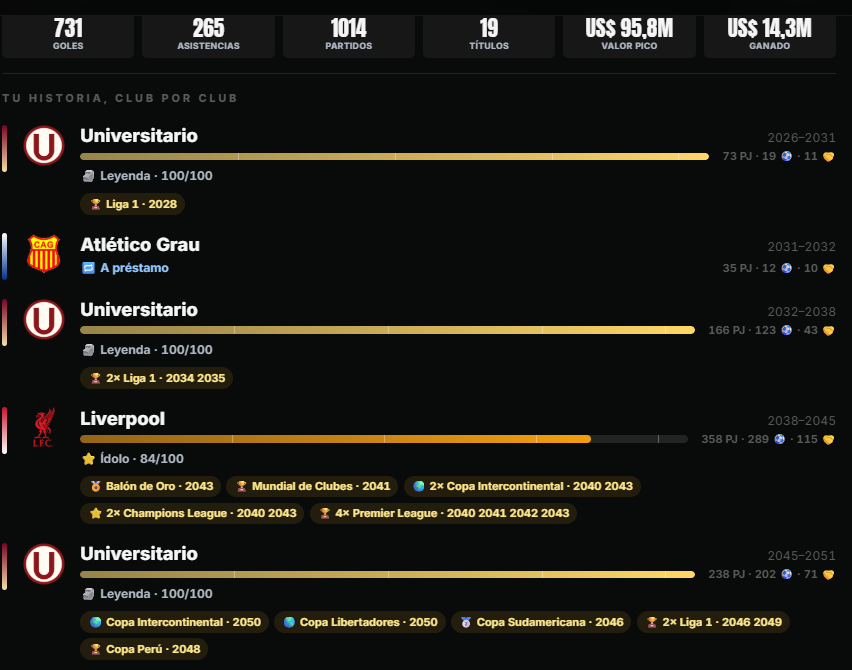Click the trophy icon in Premier League badge

point(325,513)
